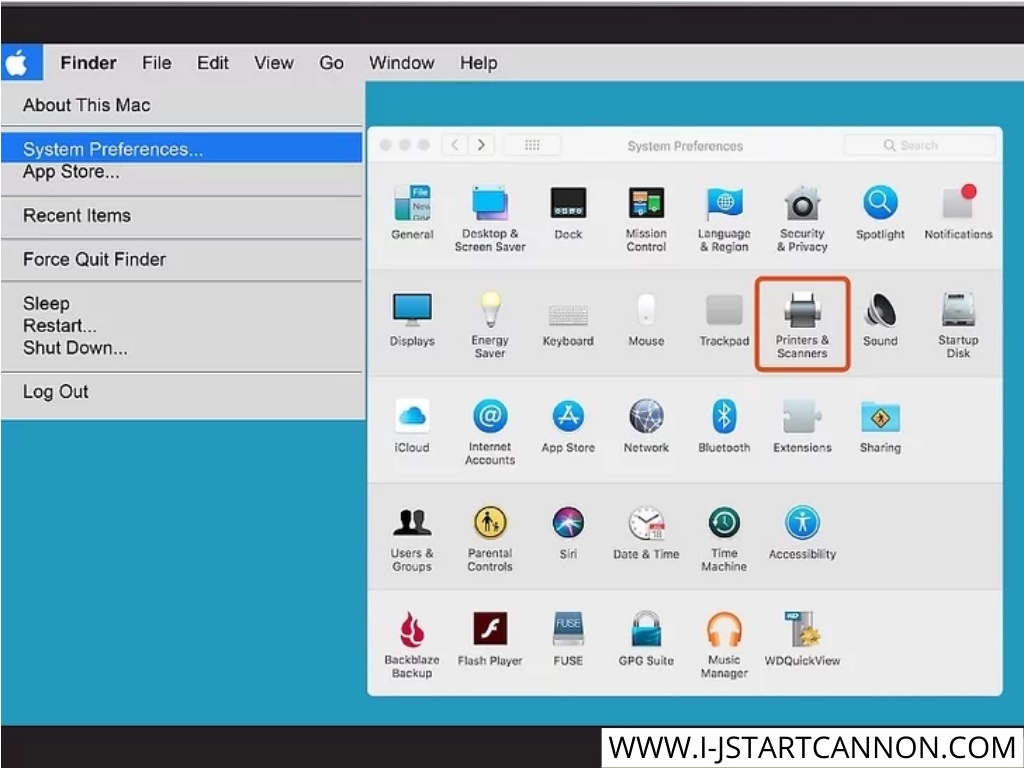This screenshot has width=1024, height=768.
Task: Open Language & Region preferences
Action: click(724, 219)
